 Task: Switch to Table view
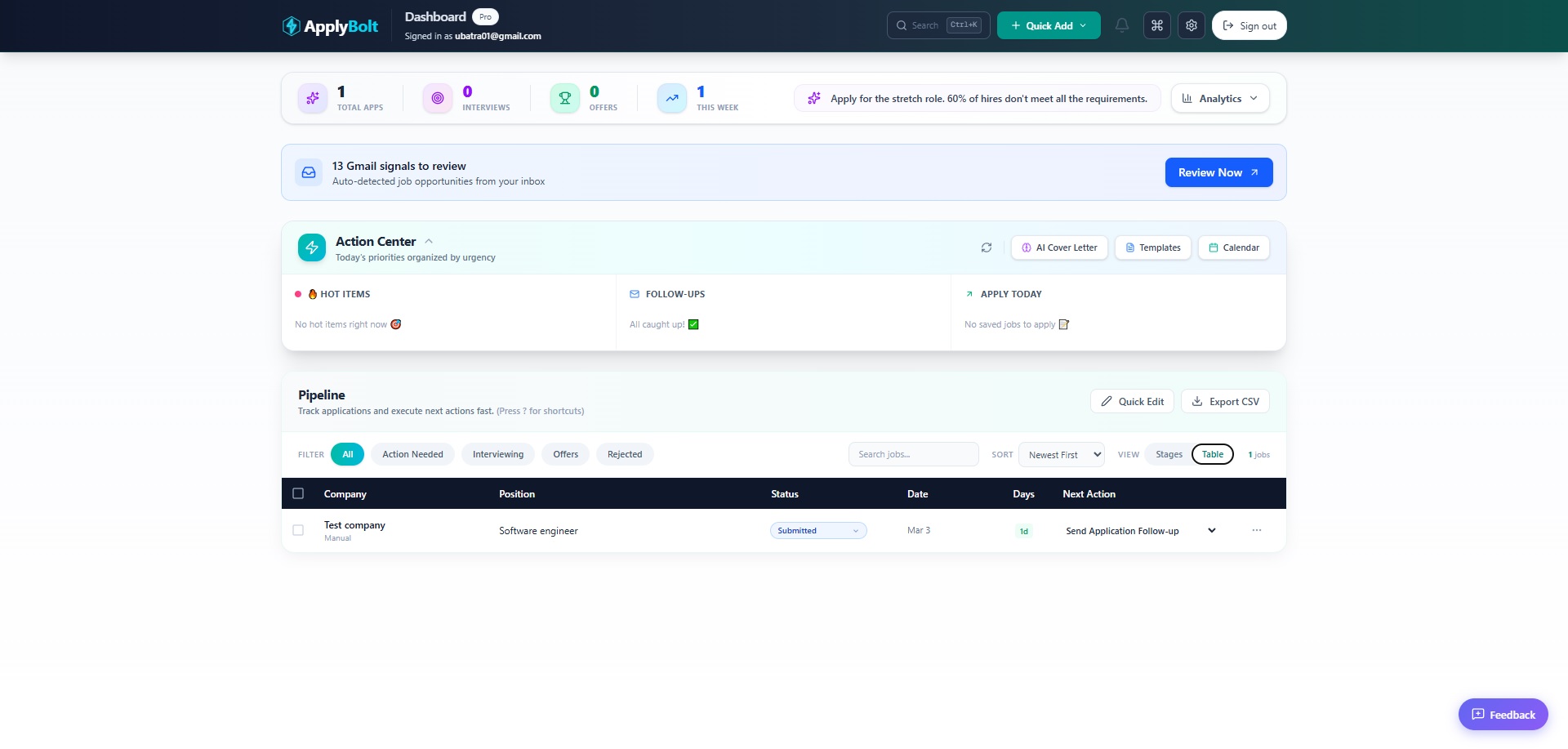1213,454
